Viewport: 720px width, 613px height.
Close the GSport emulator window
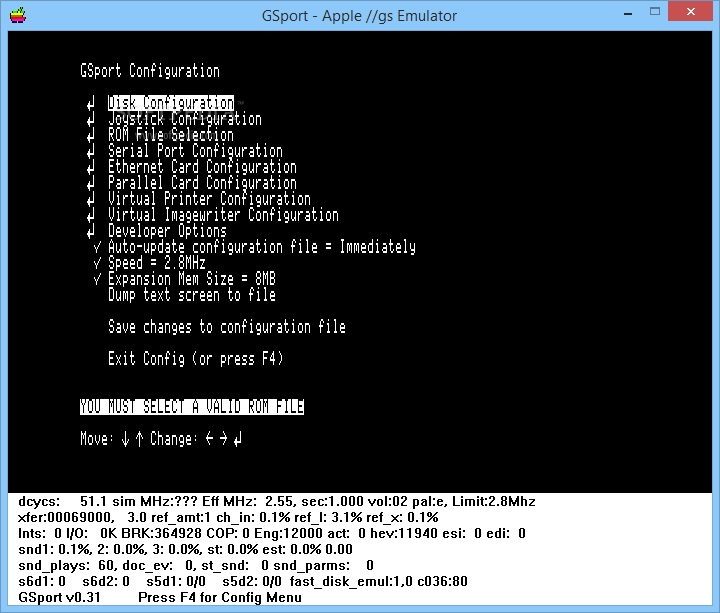691,11
